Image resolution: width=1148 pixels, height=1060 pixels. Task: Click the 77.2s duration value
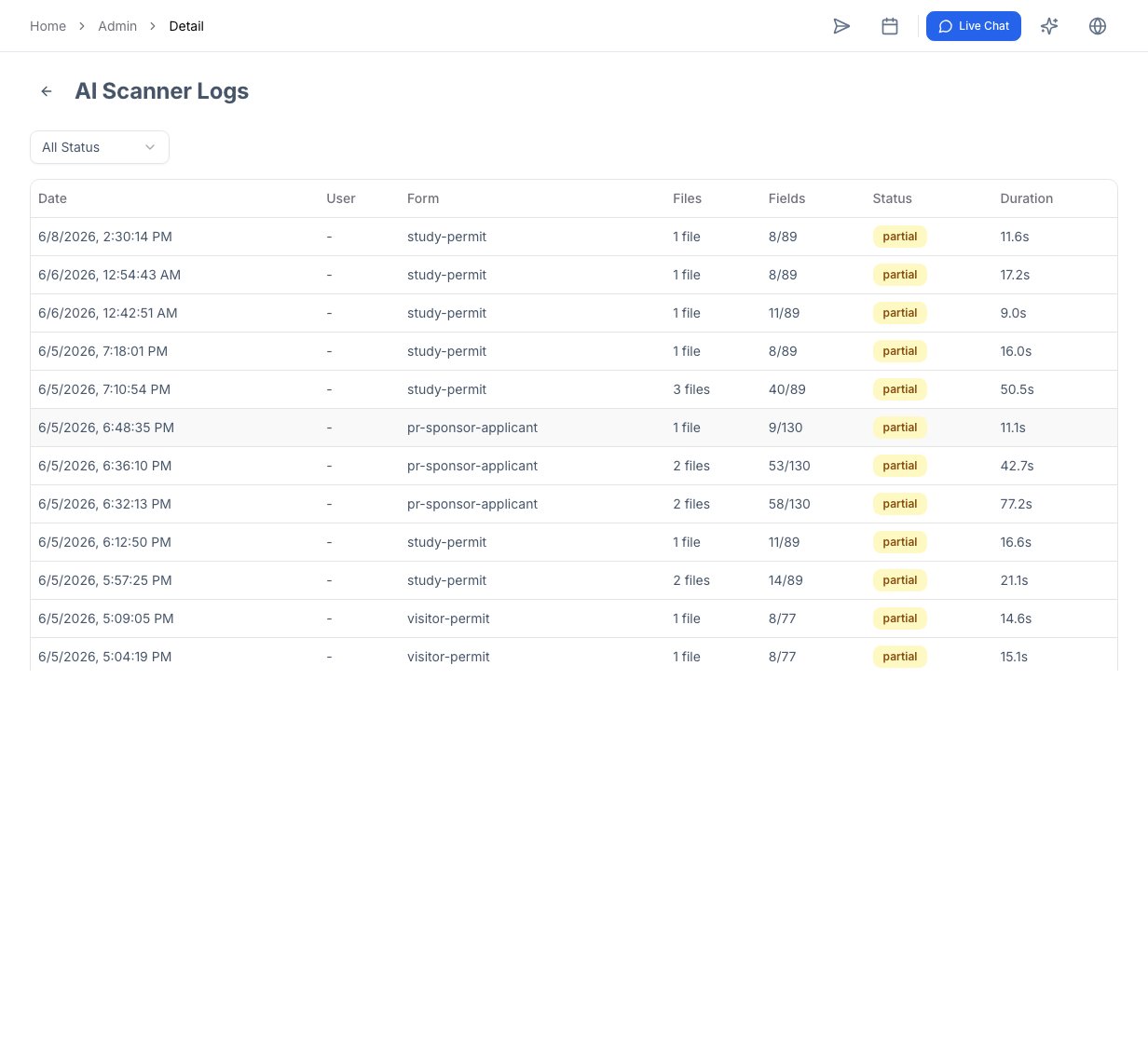1017,504
